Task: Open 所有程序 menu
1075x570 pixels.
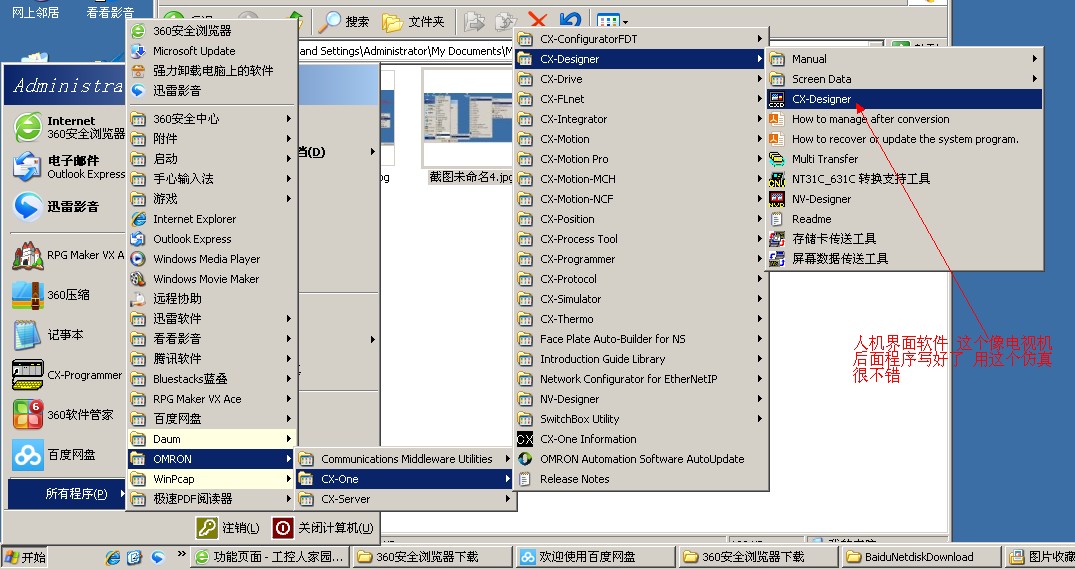Action: pyautogui.click(x=75, y=494)
